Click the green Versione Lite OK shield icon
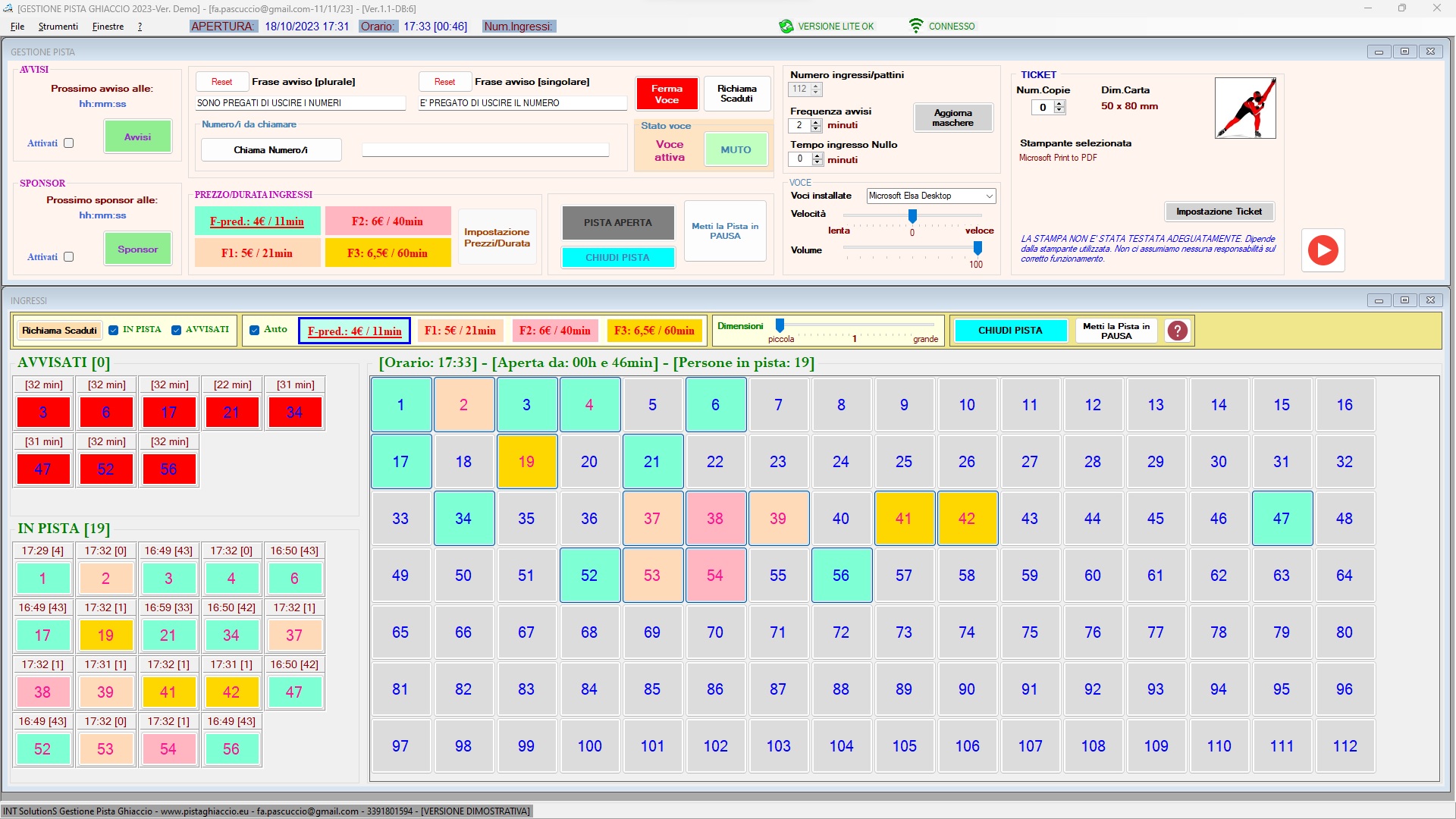Screen dimensions: 1456x819 point(786,27)
